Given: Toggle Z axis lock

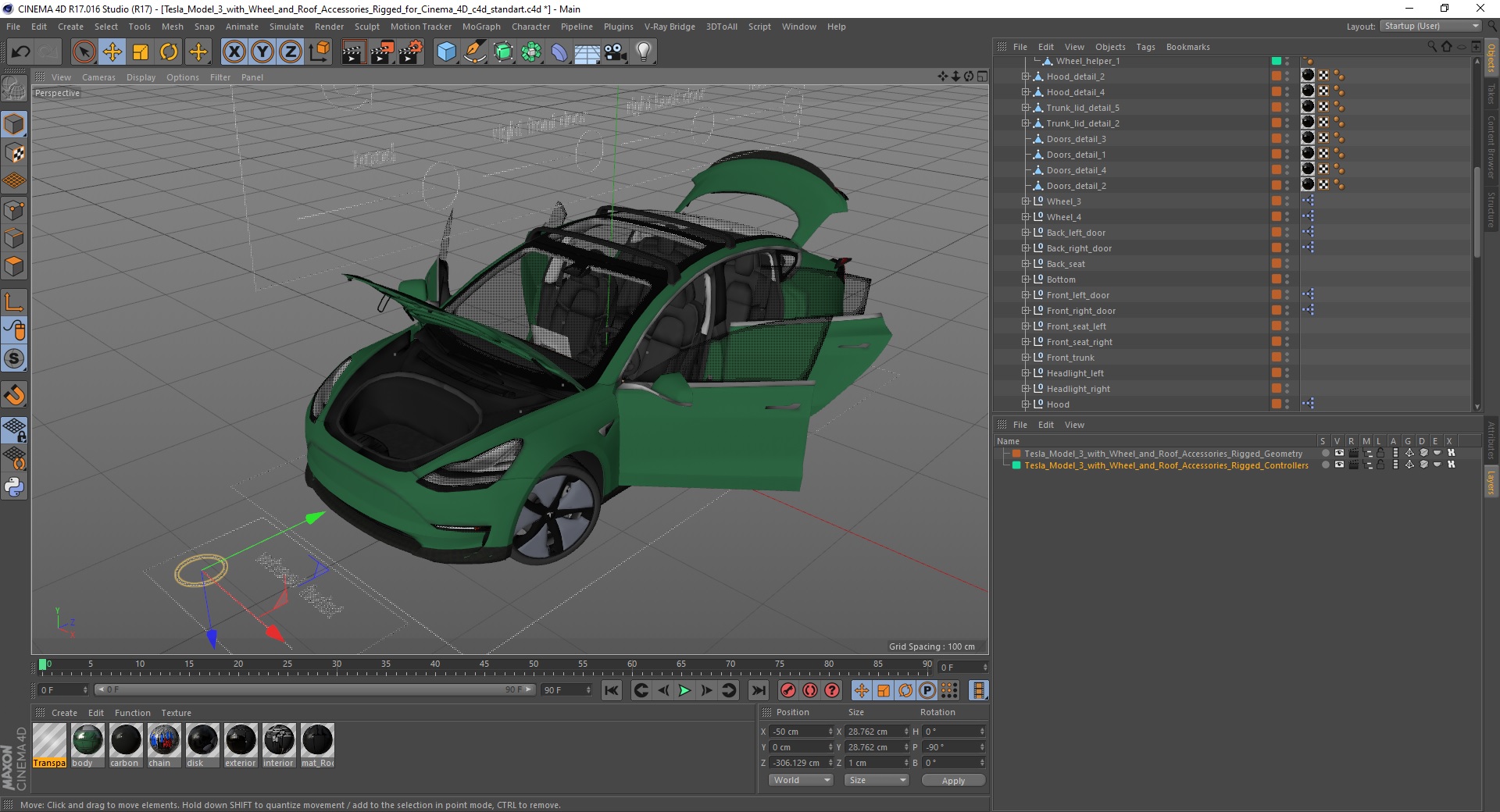Looking at the screenshot, I should 291,52.
